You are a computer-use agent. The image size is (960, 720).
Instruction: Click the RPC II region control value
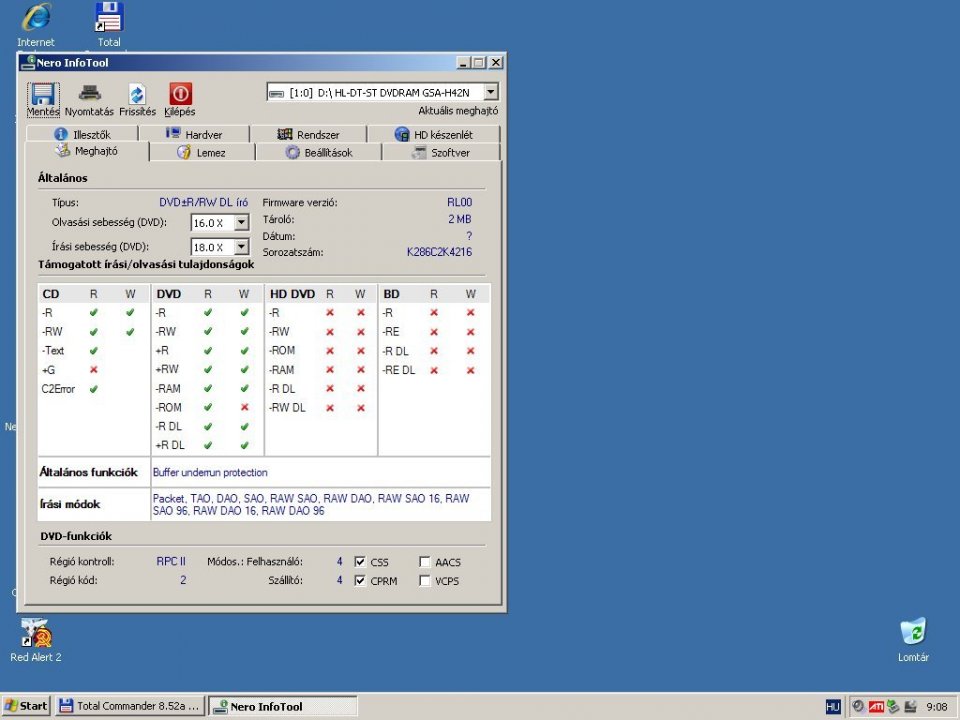(171, 561)
